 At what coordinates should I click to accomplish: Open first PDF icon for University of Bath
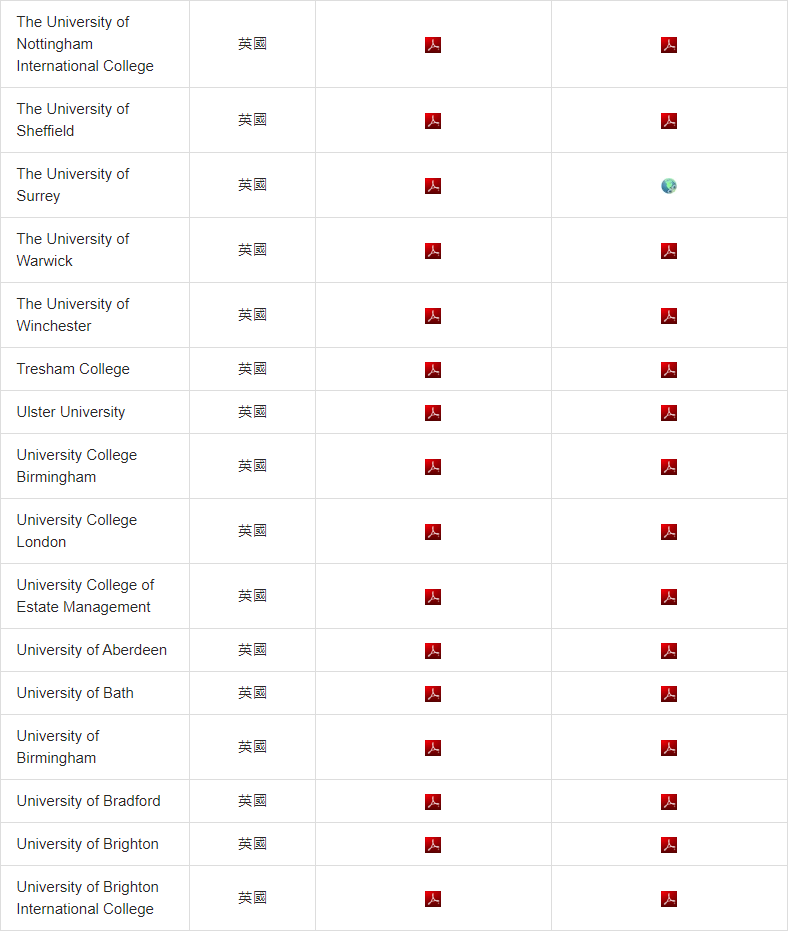[433, 694]
